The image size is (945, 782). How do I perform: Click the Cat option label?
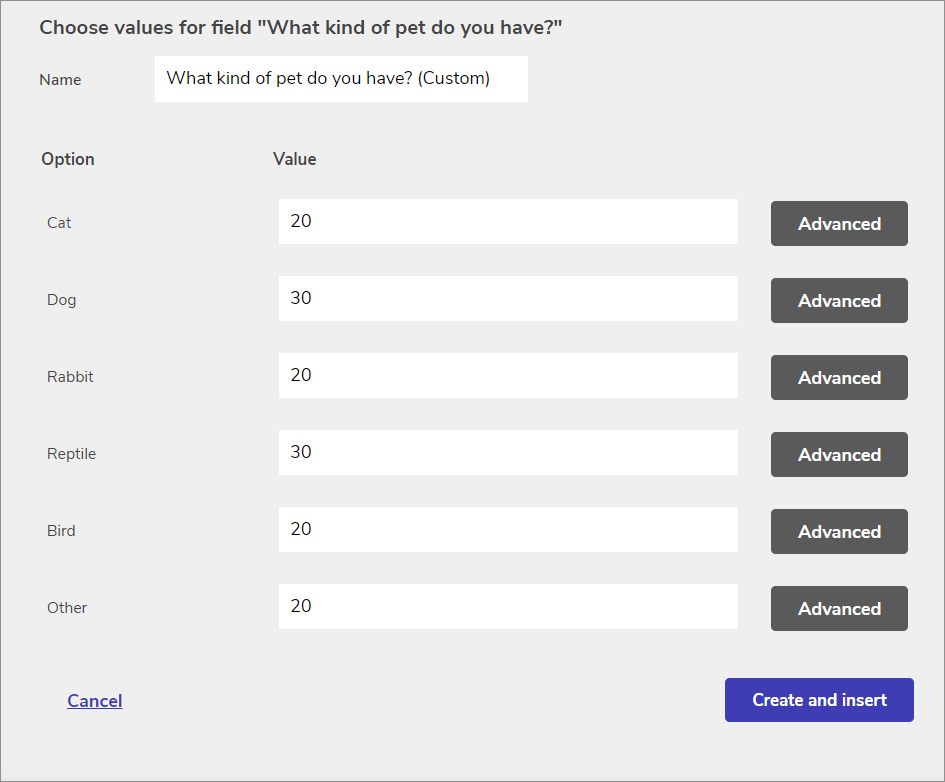click(x=59, y=223)
